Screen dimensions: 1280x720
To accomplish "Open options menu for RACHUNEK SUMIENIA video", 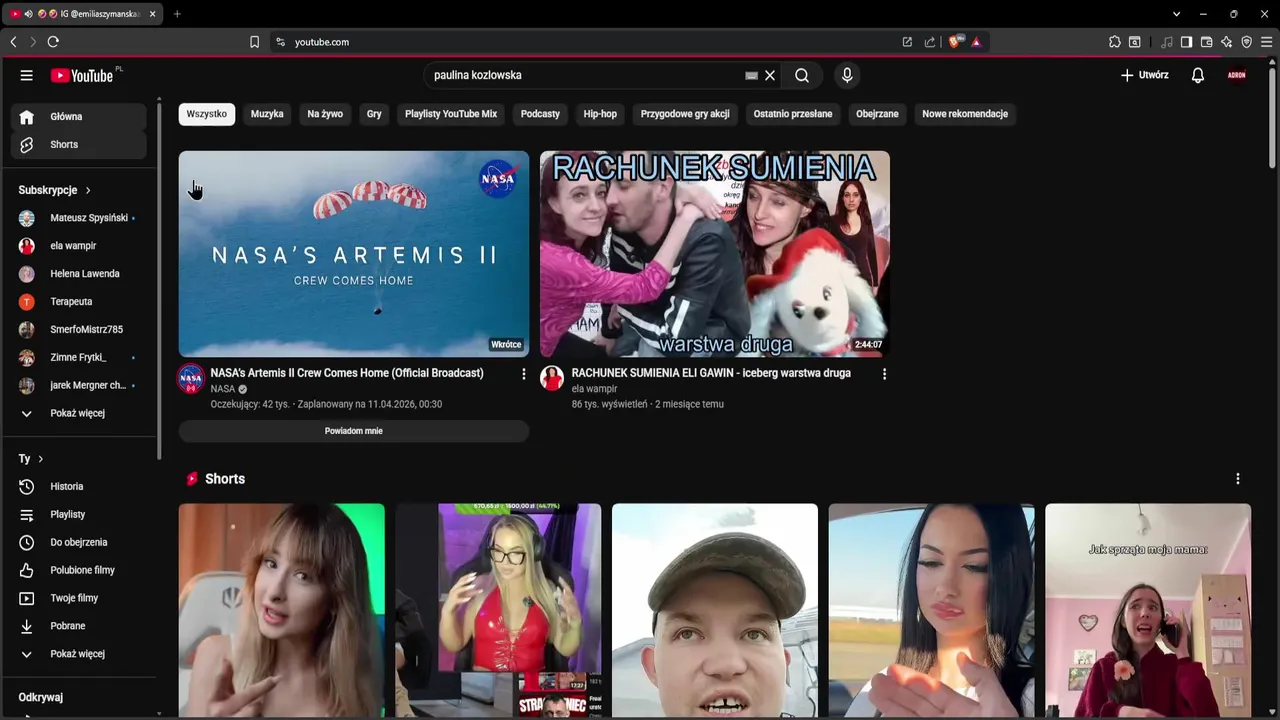I will pyautogui.click(x=884, y=374).
